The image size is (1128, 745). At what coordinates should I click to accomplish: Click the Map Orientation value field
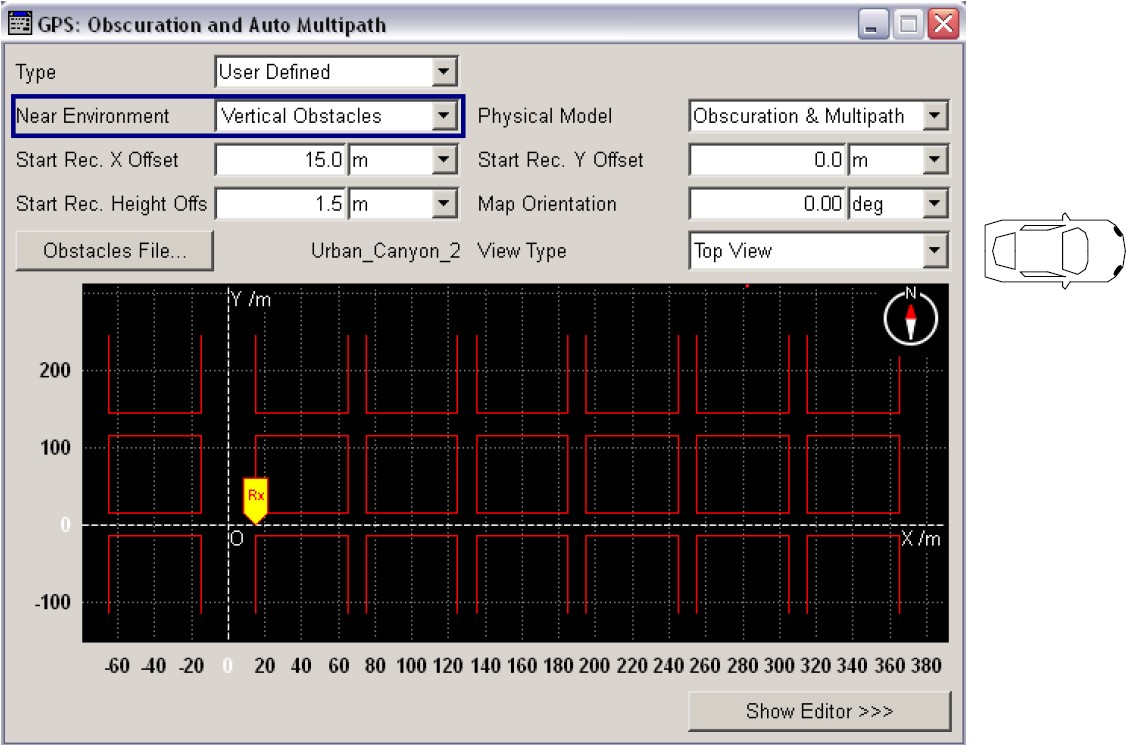pyautogui.click(x=768, y=204)
